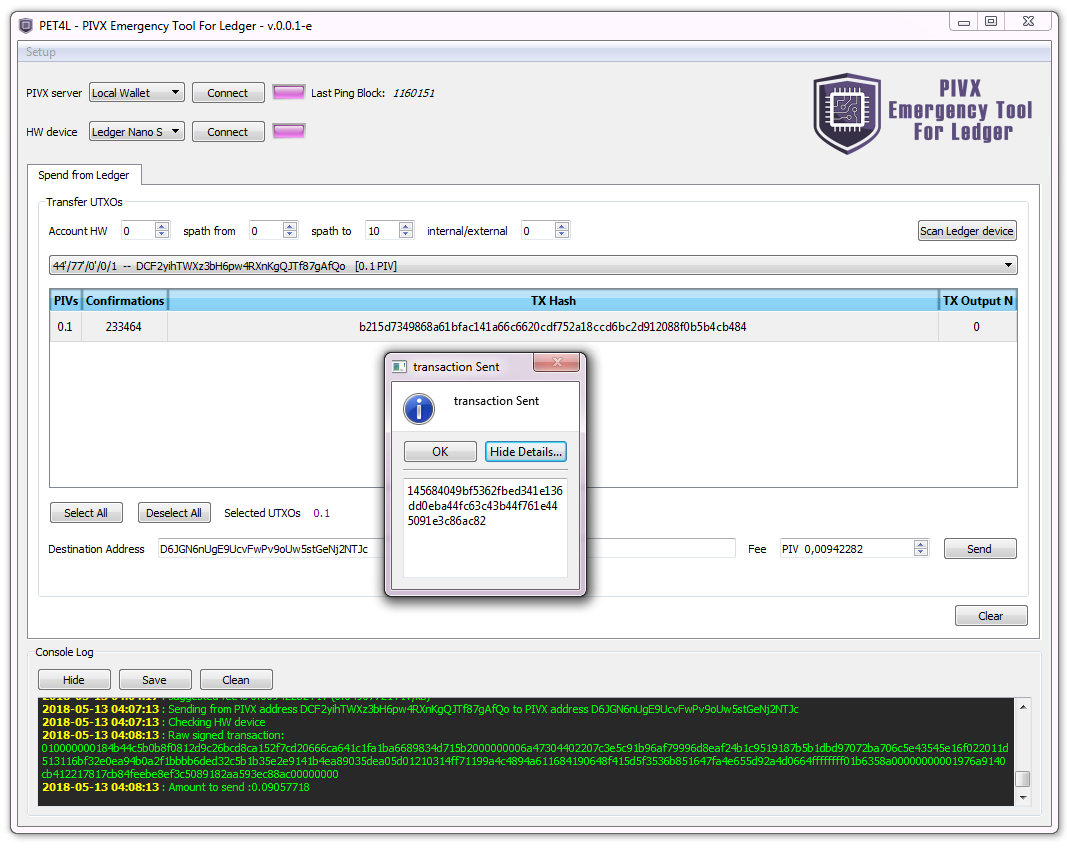The image size is (1067, 850).
Task: Decrease the internal/external value
Action: 562,235
